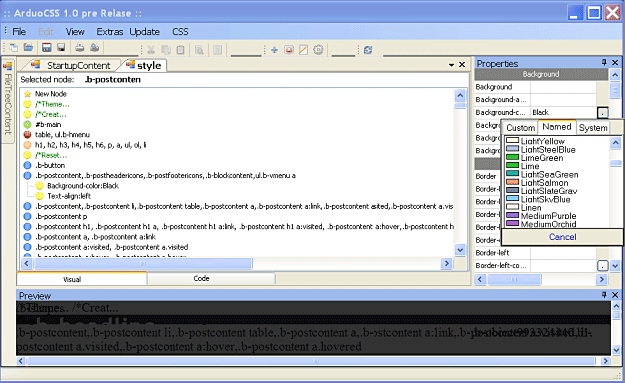Click the Preview panel scroll-down arrow
The height and width of the screenshot is (383, 625).
point(616,350)
